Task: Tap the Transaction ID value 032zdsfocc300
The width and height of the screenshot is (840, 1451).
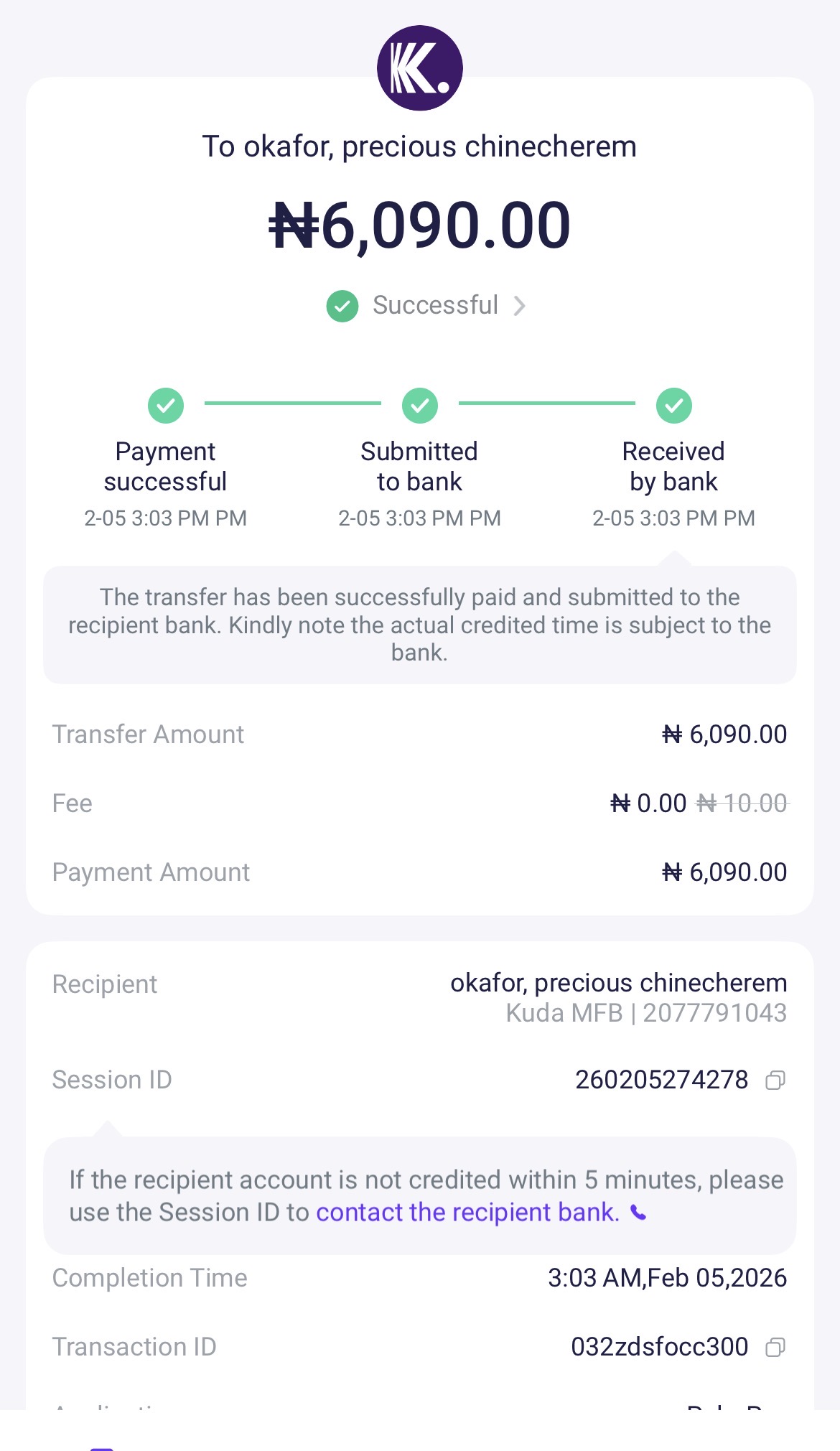Action: pyautogui.click(x=659, y=1347)
